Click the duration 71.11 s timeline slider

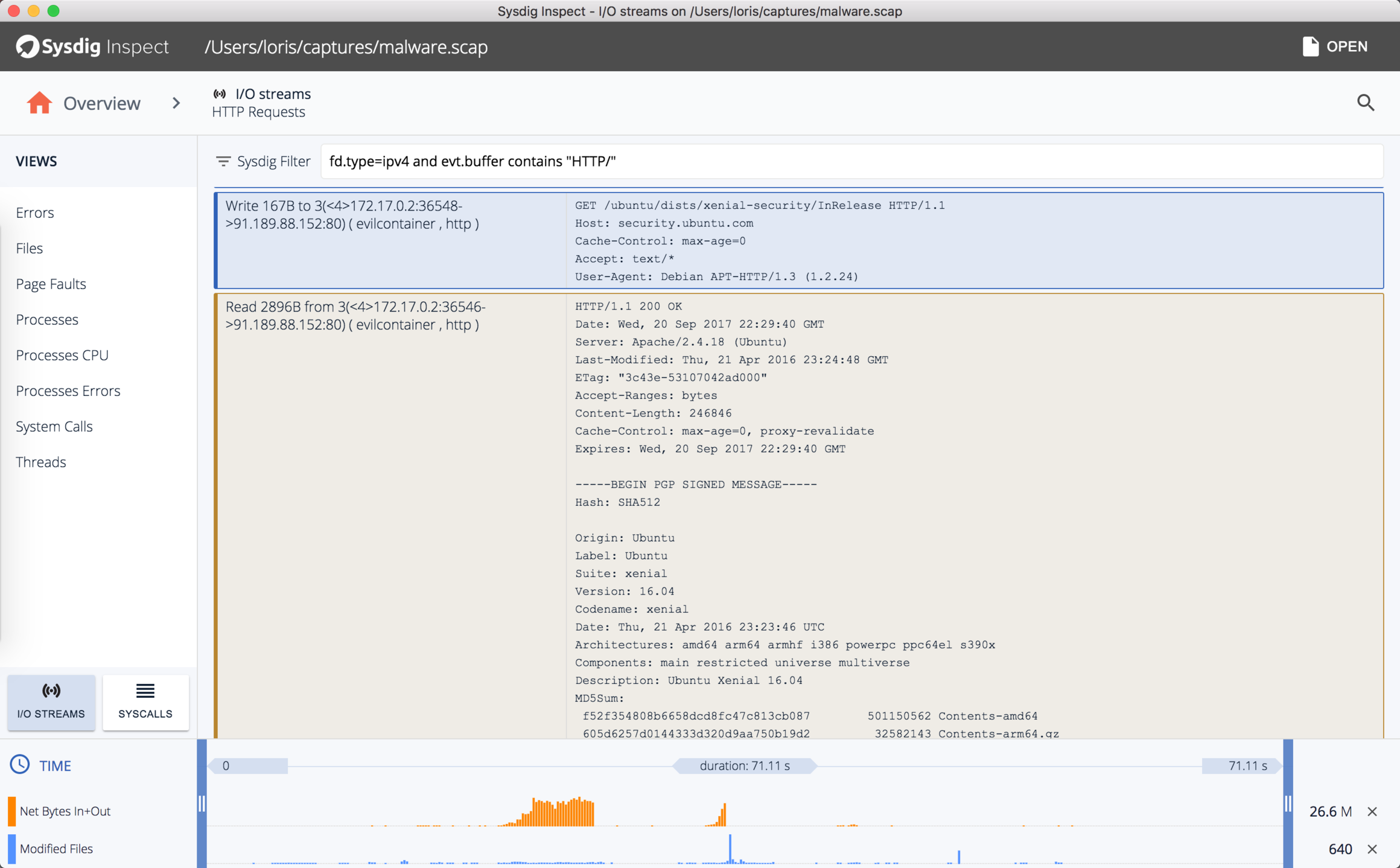click(745, 765)
